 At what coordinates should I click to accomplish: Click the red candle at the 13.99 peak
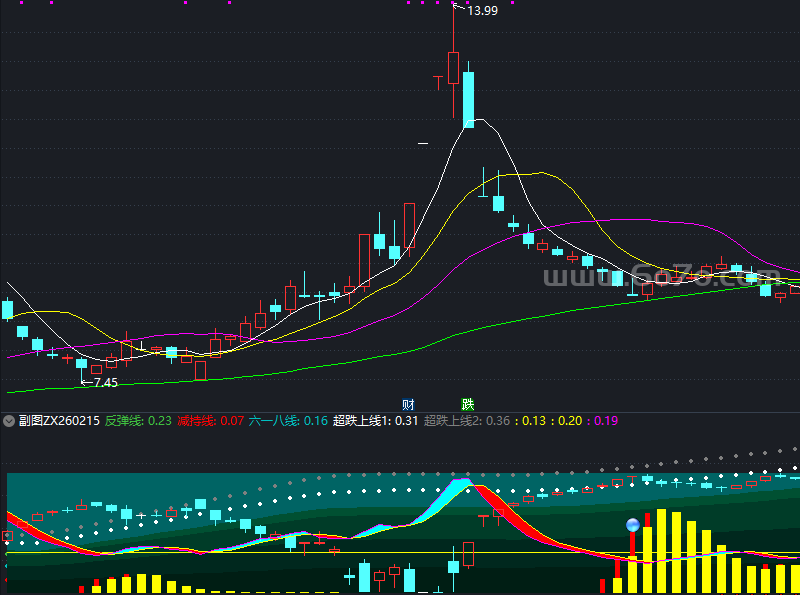[x=453, y=67]
